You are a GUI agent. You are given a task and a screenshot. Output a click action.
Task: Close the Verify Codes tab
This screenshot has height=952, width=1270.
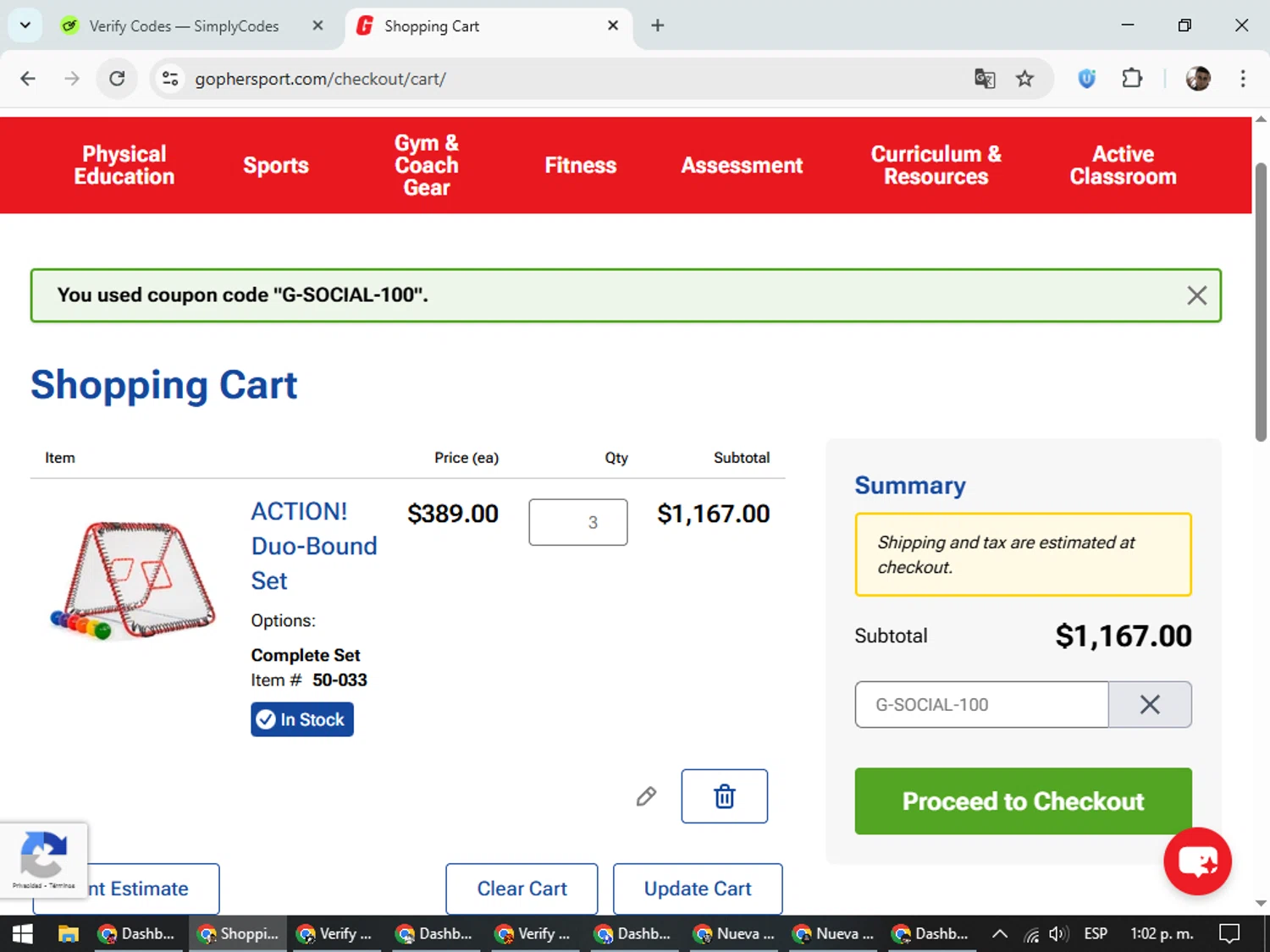pos(317,25)
